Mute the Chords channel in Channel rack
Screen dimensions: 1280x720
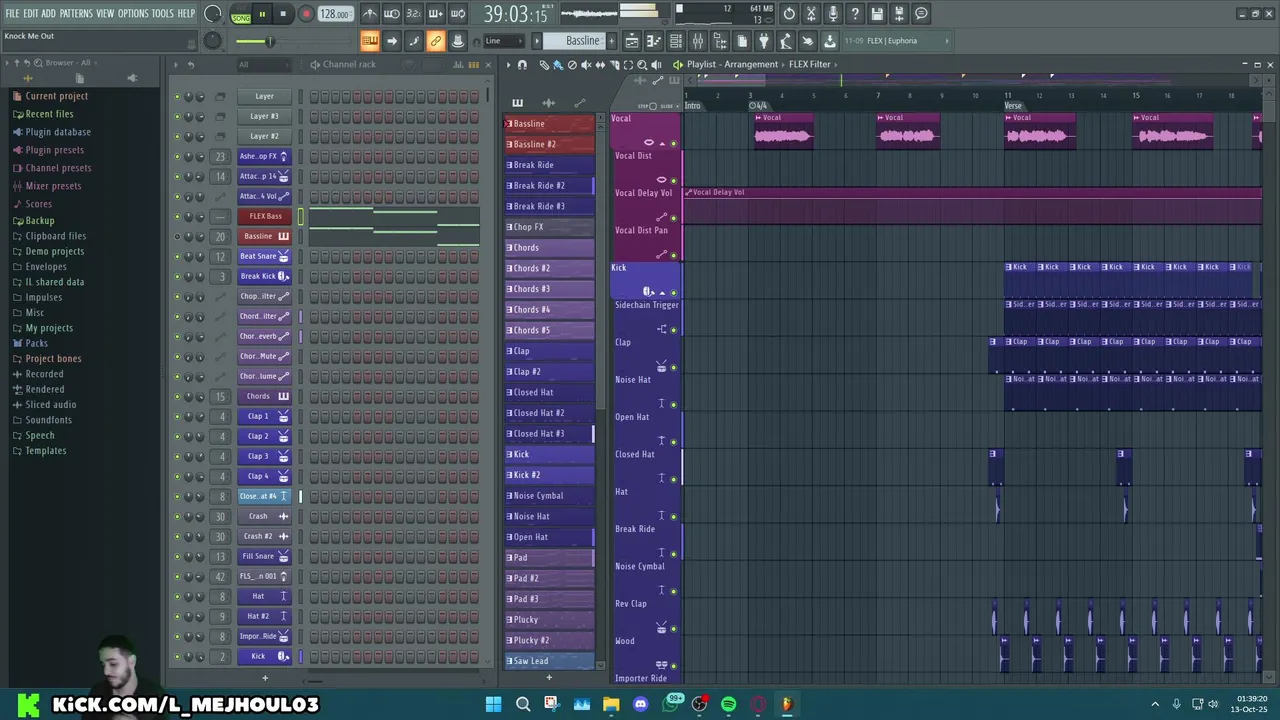point(177,397)
